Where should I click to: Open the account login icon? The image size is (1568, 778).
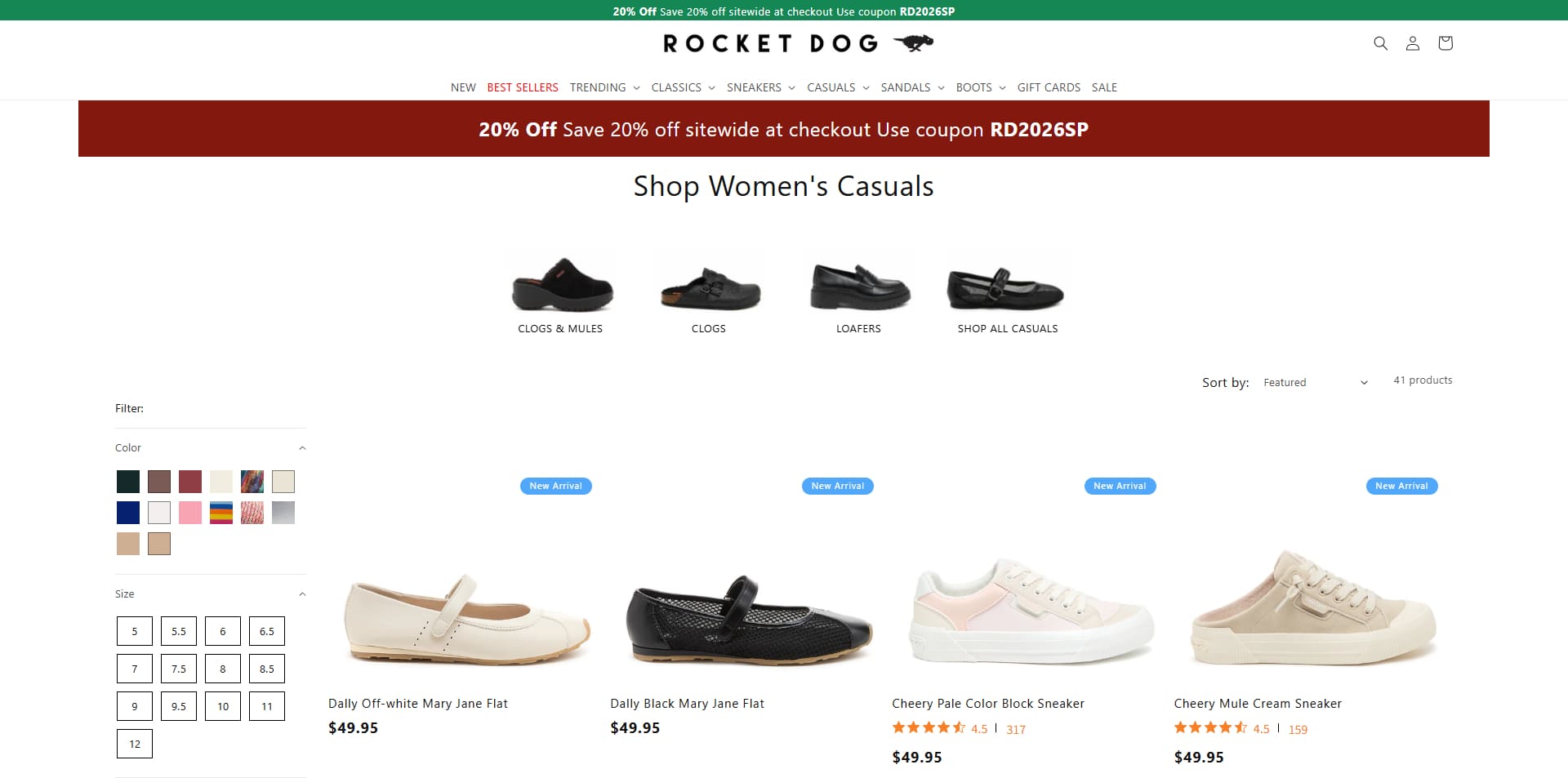pyautogui.click(x=1412, y=43)
